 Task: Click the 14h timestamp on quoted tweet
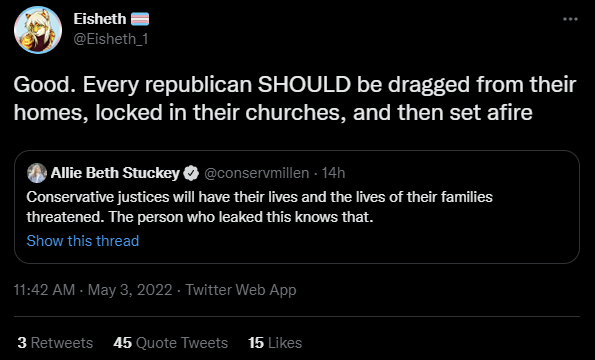(x=333, y=173)
